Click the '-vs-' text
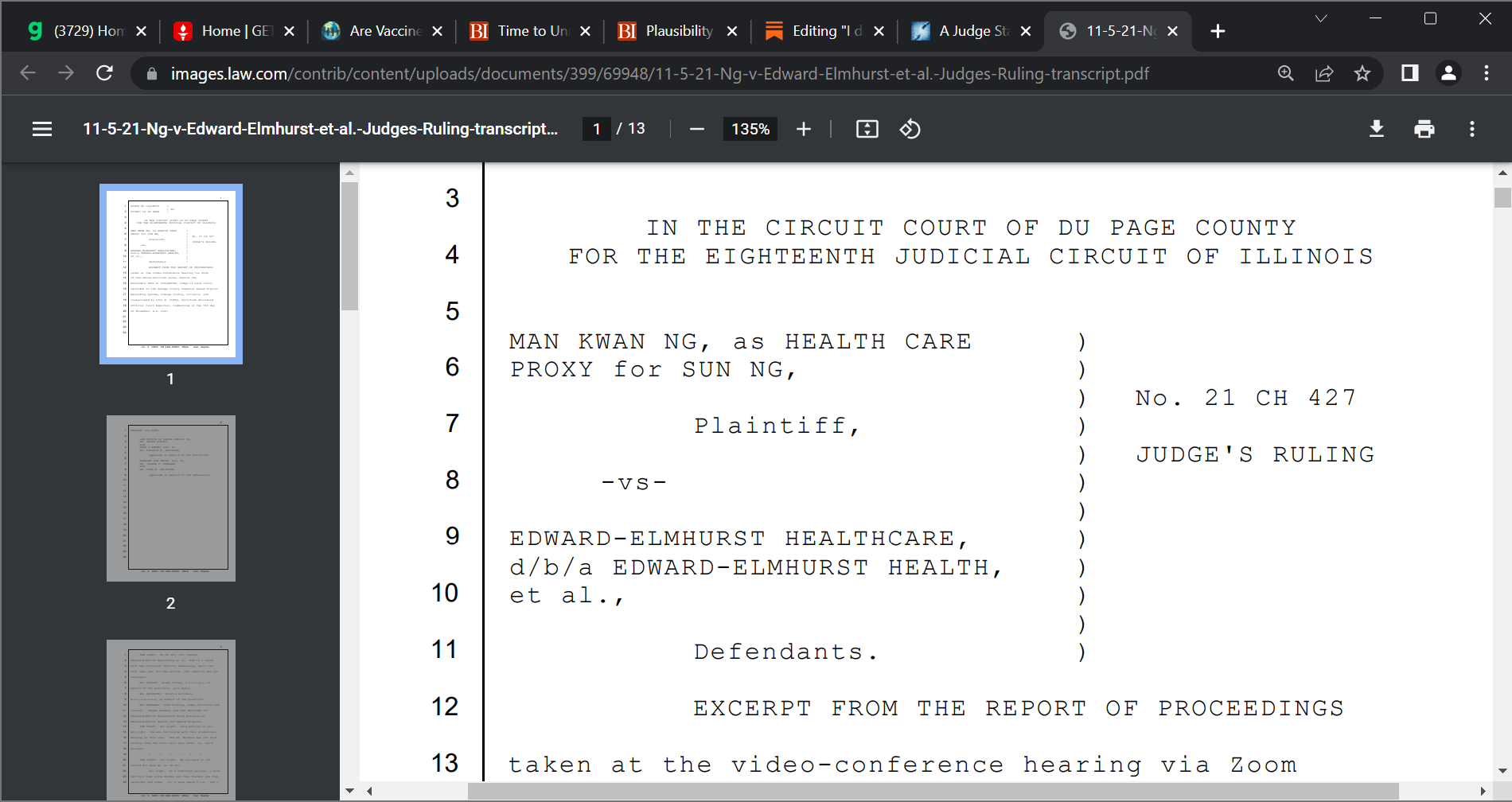 634,482
